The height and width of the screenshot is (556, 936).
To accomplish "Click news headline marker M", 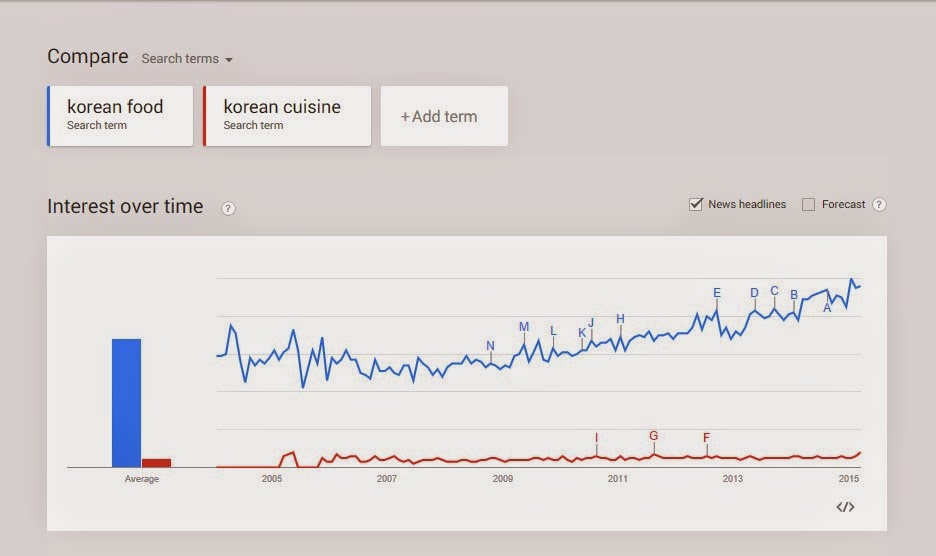I will click(x=524, y=327).
